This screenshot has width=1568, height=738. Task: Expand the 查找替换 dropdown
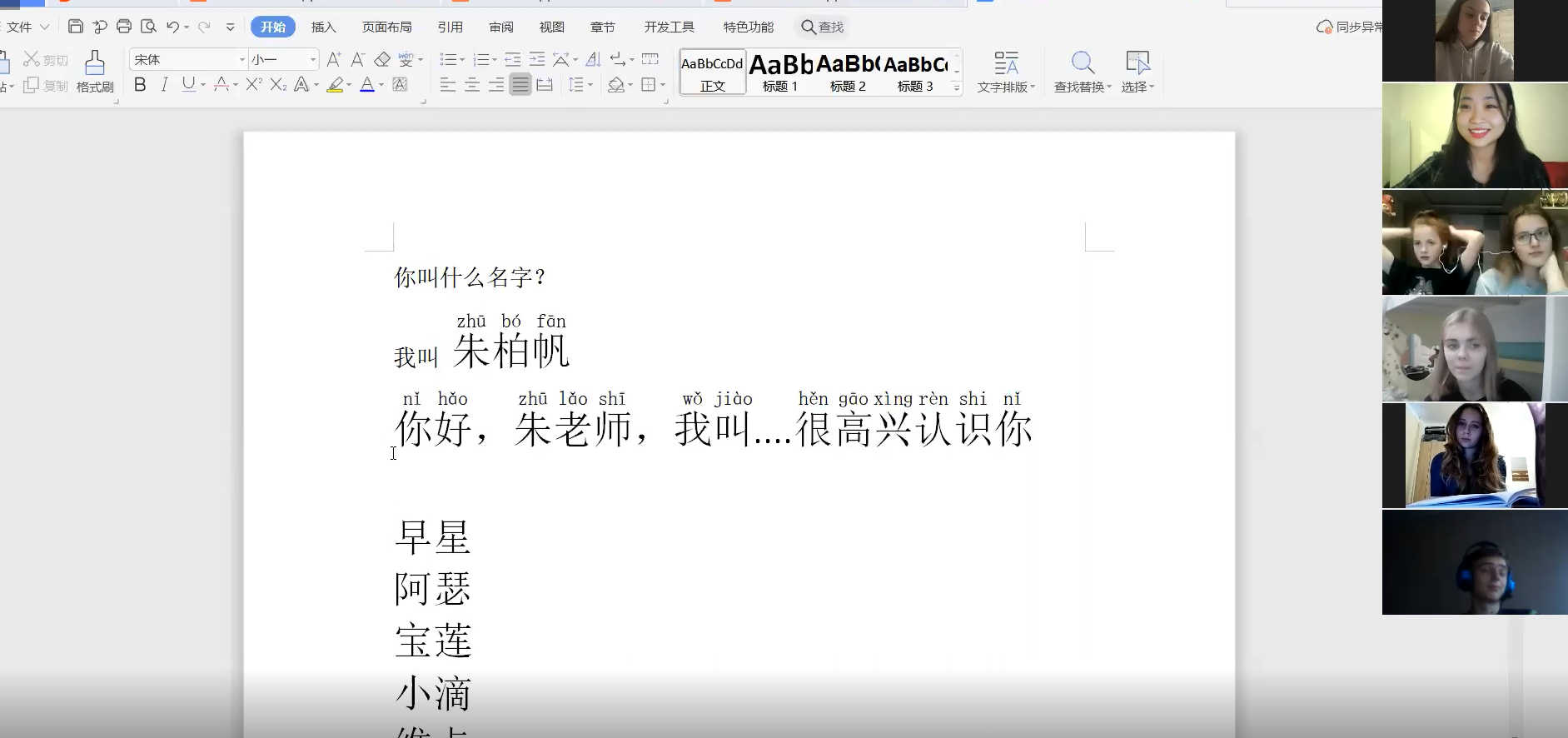point(1109,87)
